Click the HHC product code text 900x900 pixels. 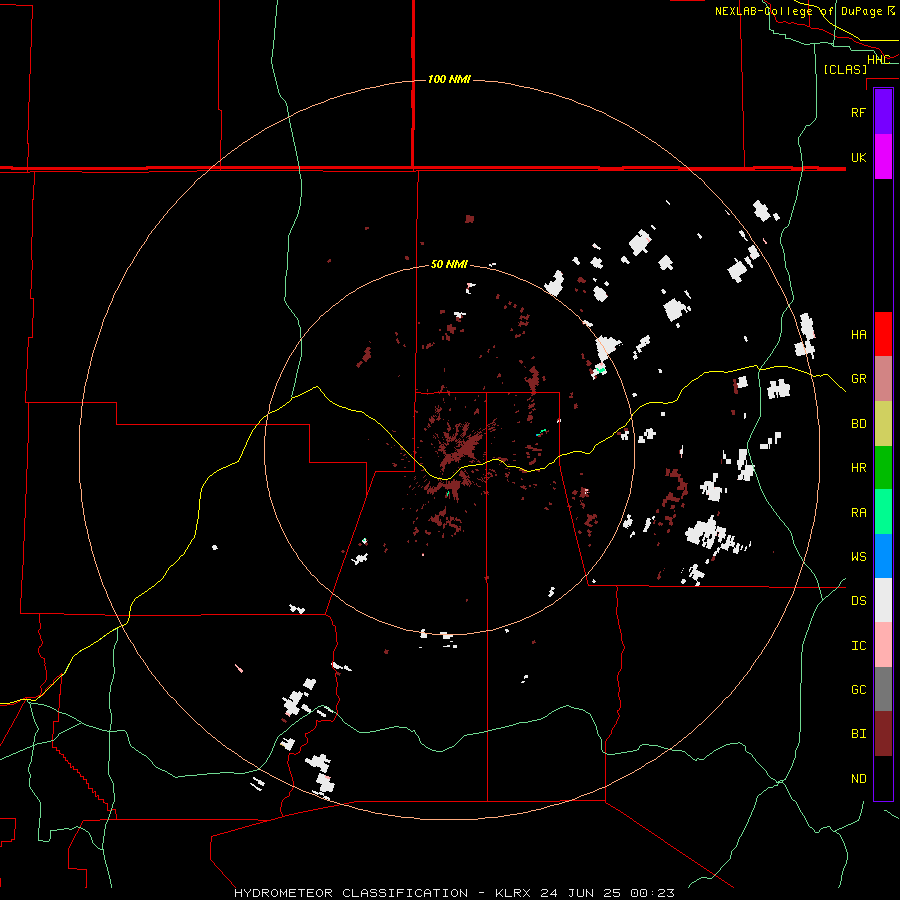tap(878, 60)
